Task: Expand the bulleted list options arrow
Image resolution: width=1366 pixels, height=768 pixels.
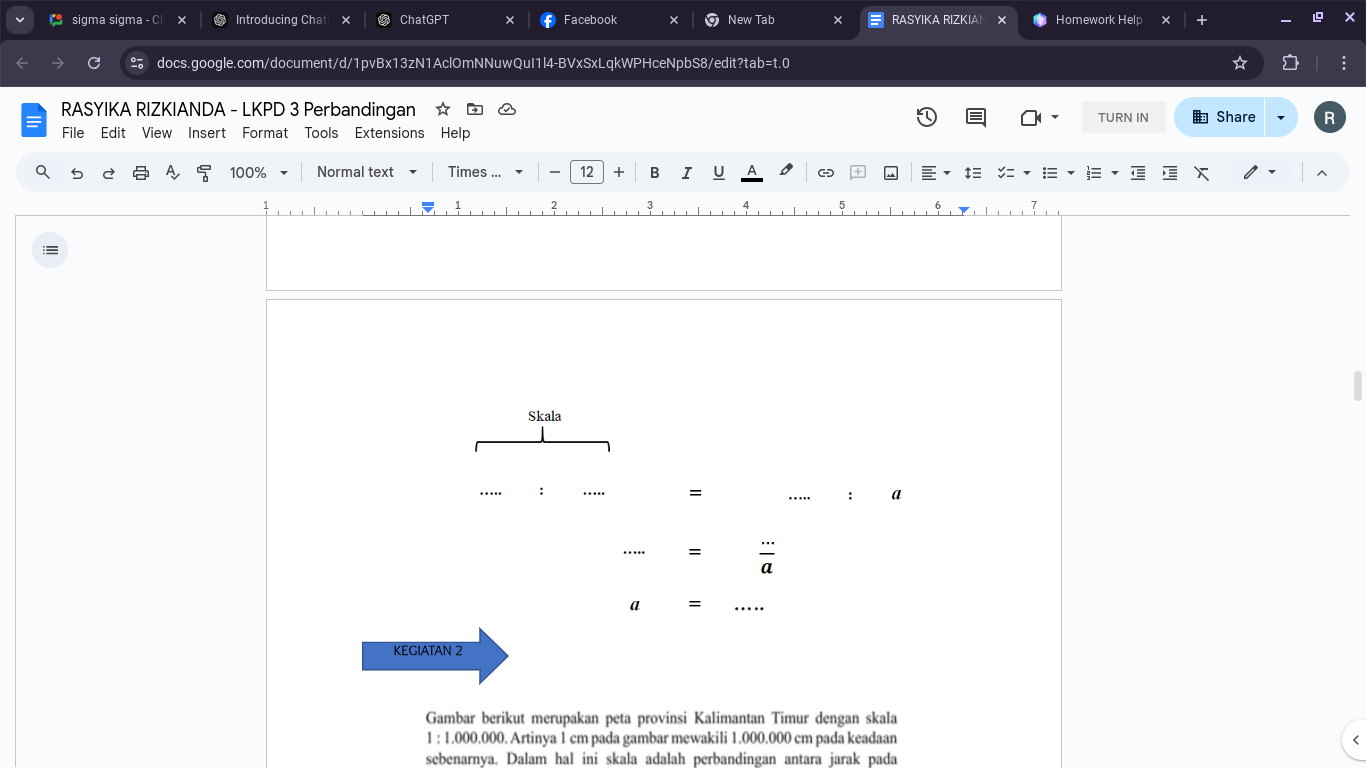Action: point(1071,172)
